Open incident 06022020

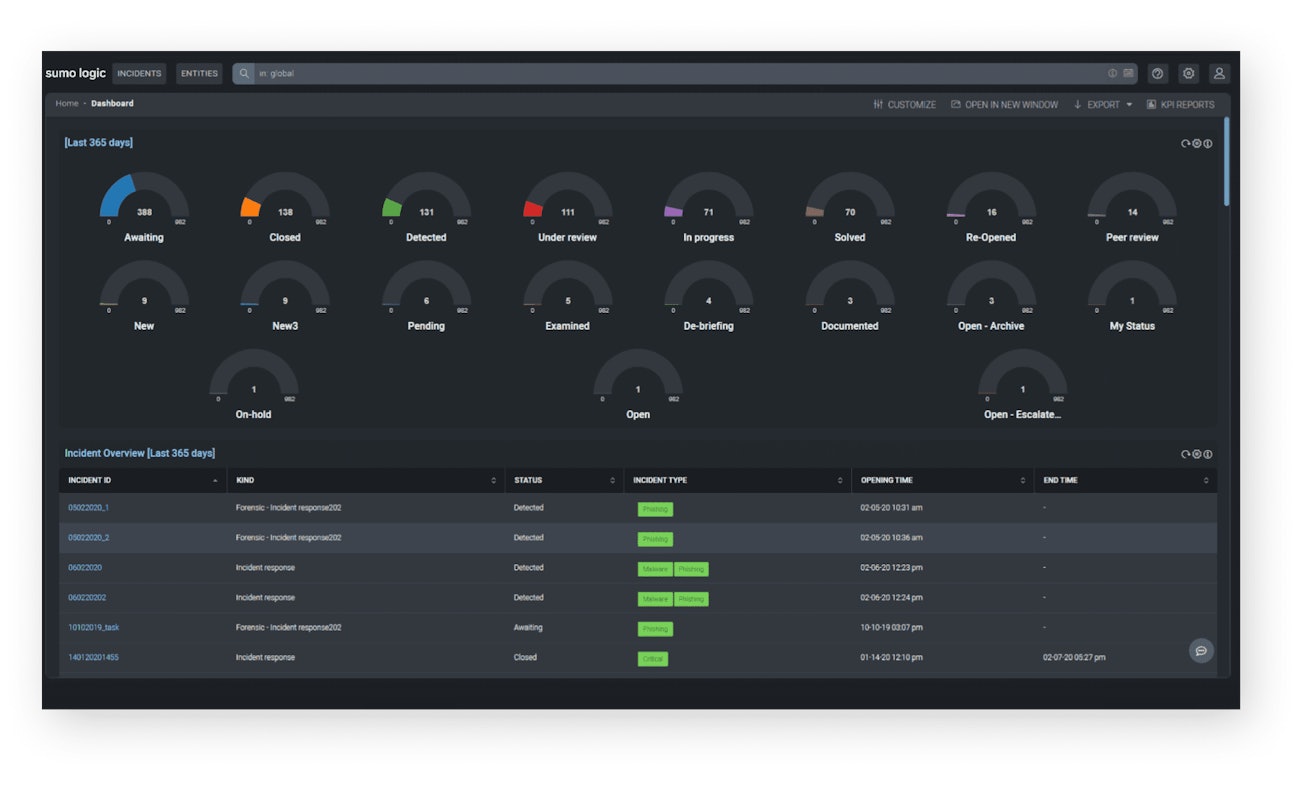(85, 568)
